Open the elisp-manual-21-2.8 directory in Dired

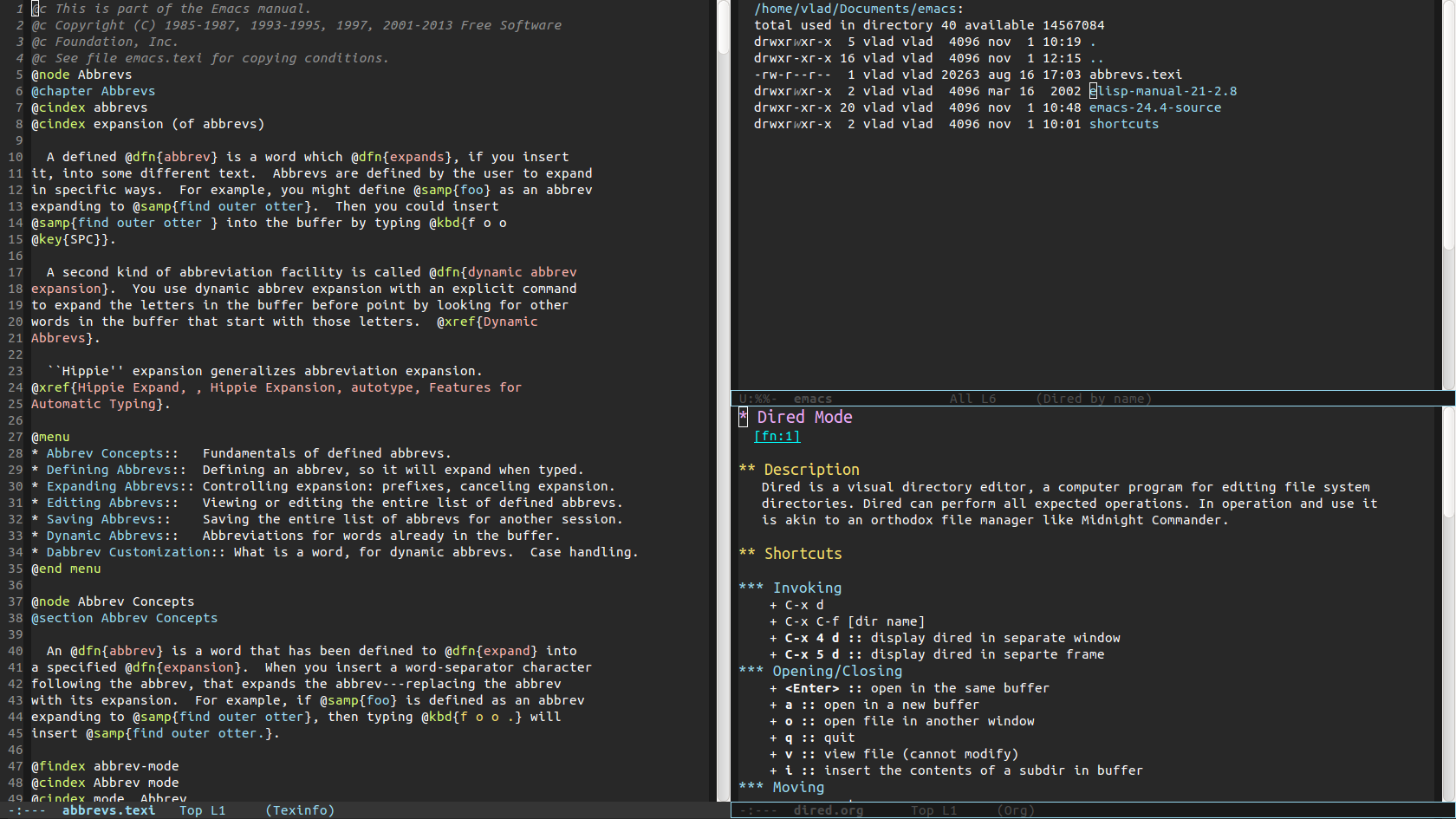(1163, 91)
